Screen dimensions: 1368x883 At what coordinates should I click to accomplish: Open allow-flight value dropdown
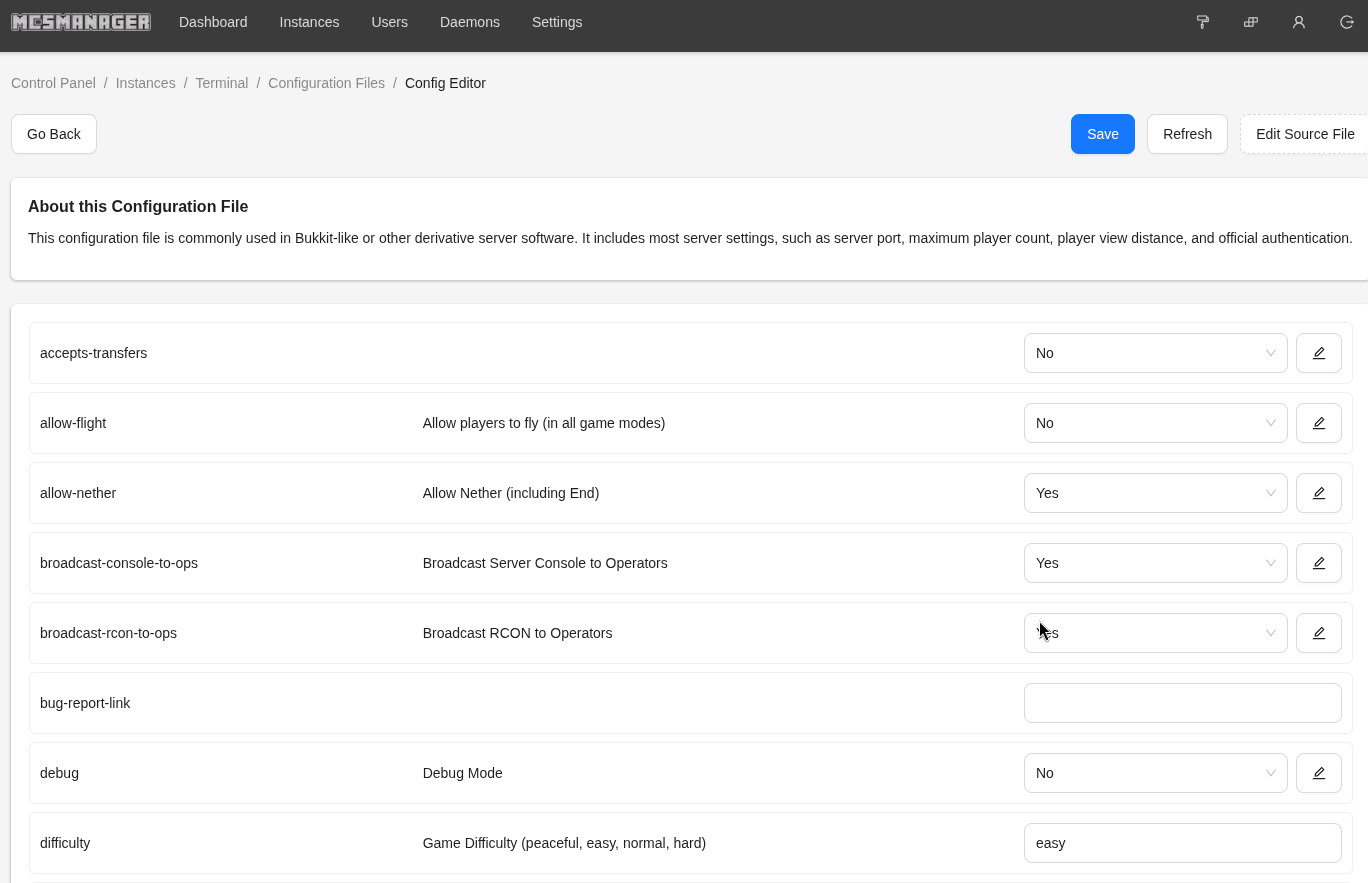click(1156, 423)
